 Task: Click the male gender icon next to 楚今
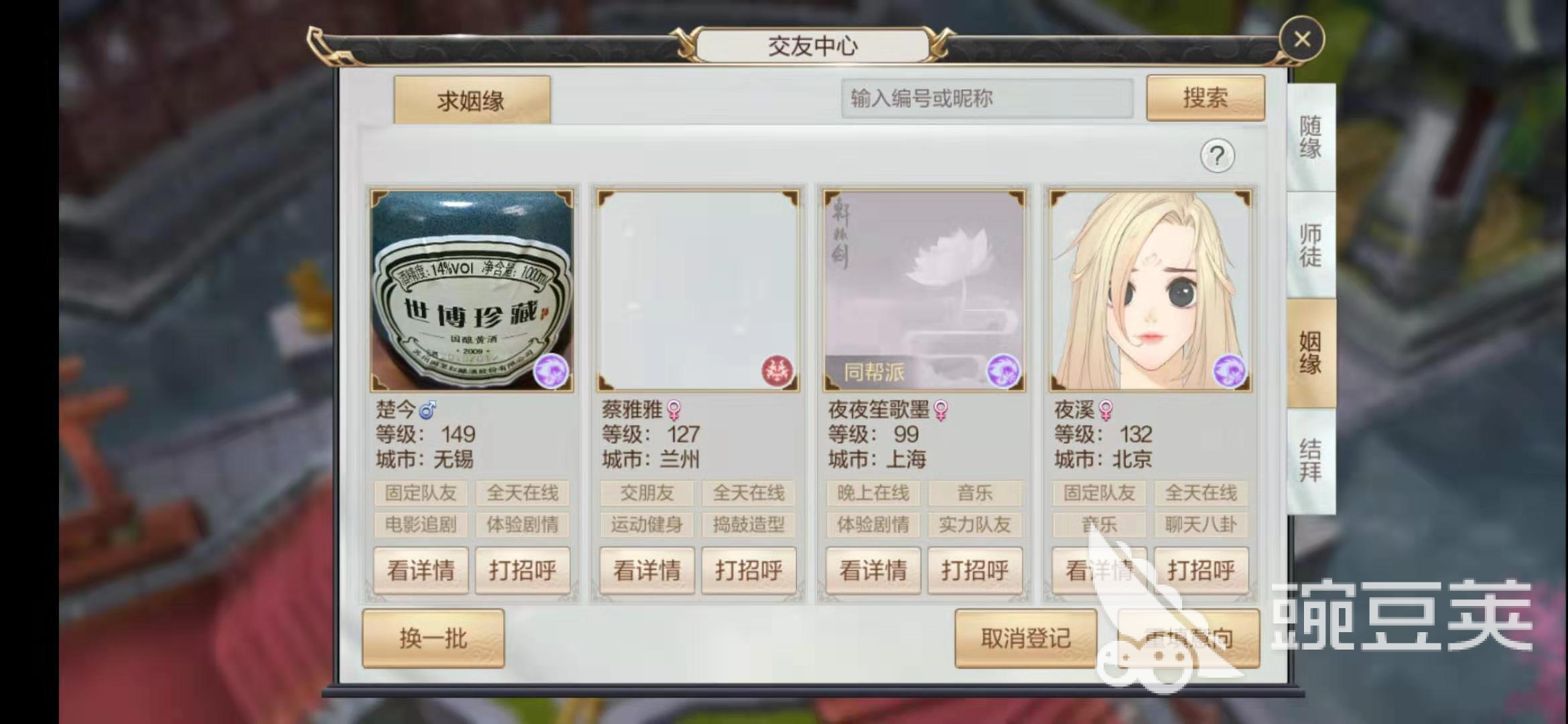(427, 408)
